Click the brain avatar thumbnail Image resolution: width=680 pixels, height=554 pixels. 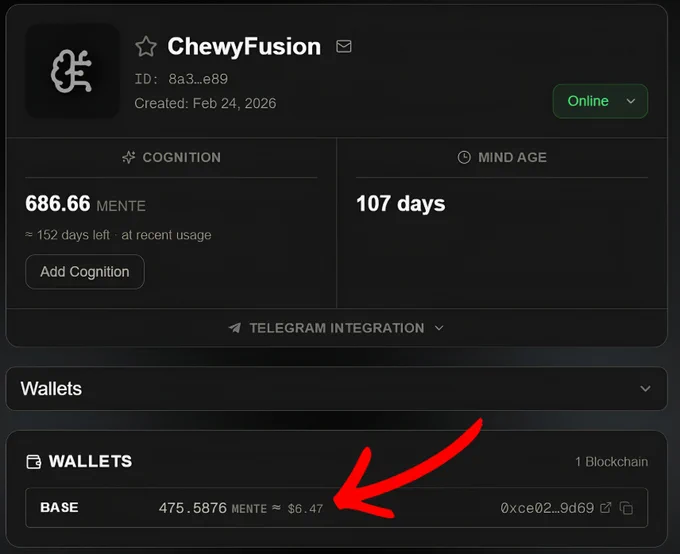(x=72, y=71)
